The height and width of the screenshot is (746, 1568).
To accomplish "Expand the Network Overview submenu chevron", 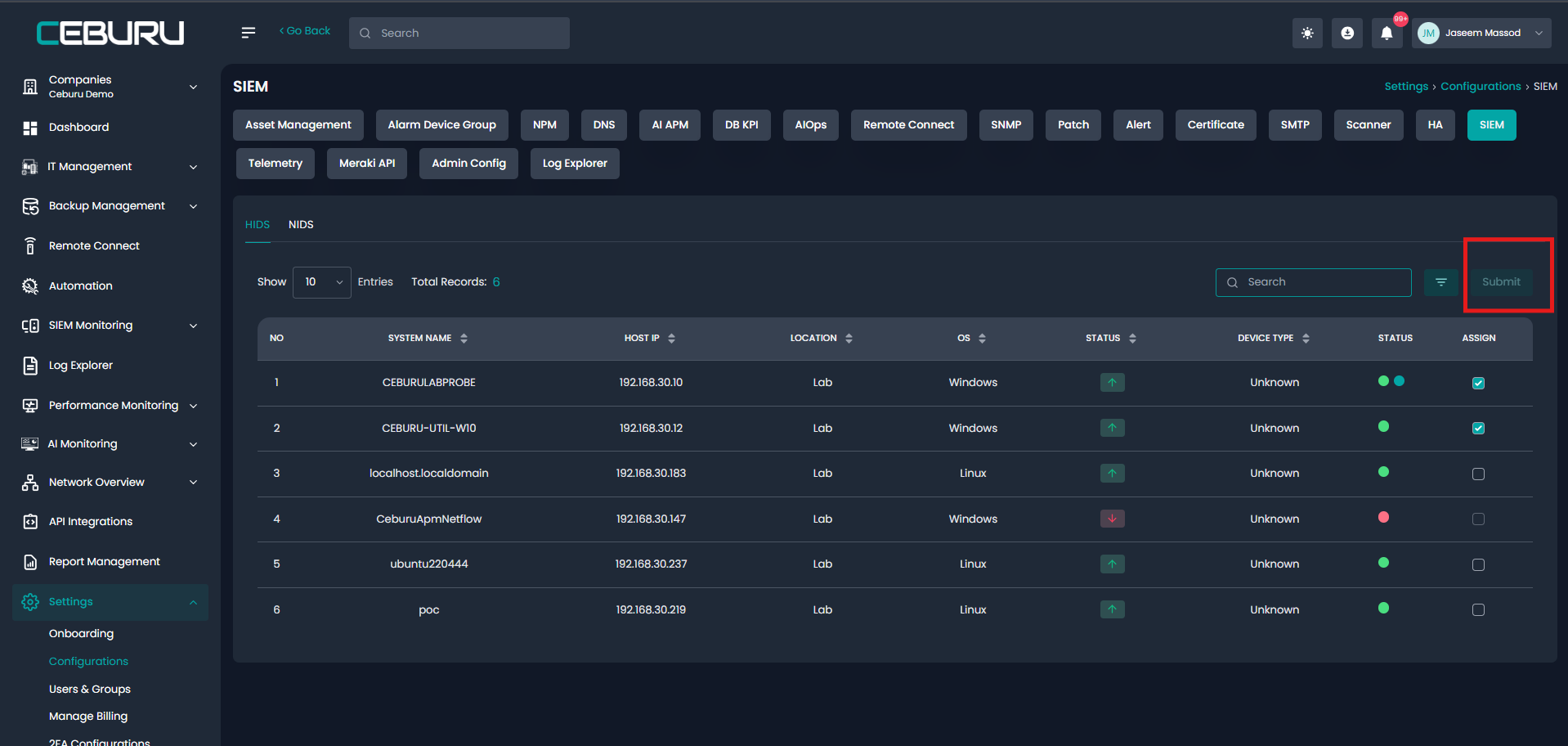I will pyautogui.click(x=194, y=483).
